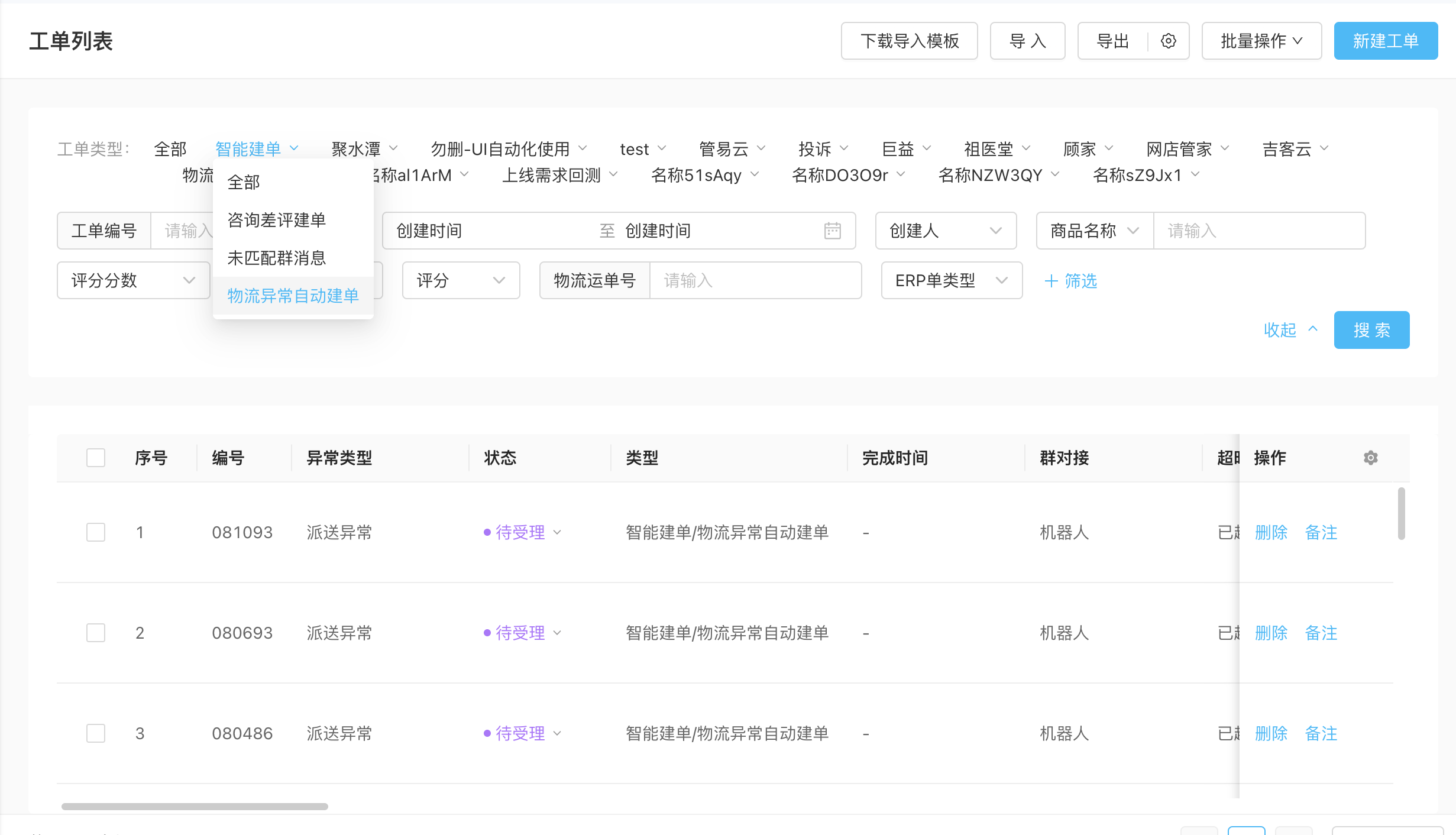This screenshot has height=835, width=1456.
Task: Check row 1 checkbox for 081093
Action: [96, 532]
